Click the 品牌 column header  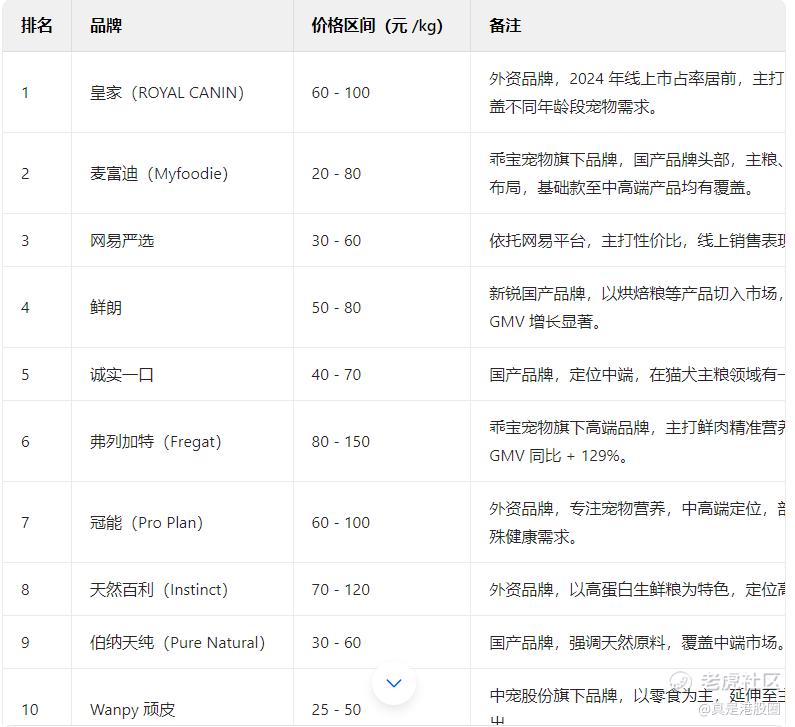[x=106, y=25]
